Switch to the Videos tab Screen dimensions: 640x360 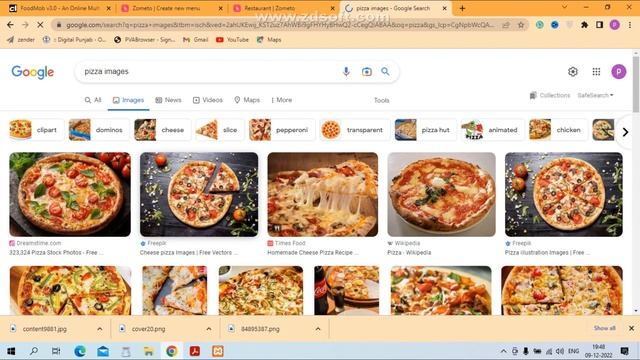pos(208,100)
